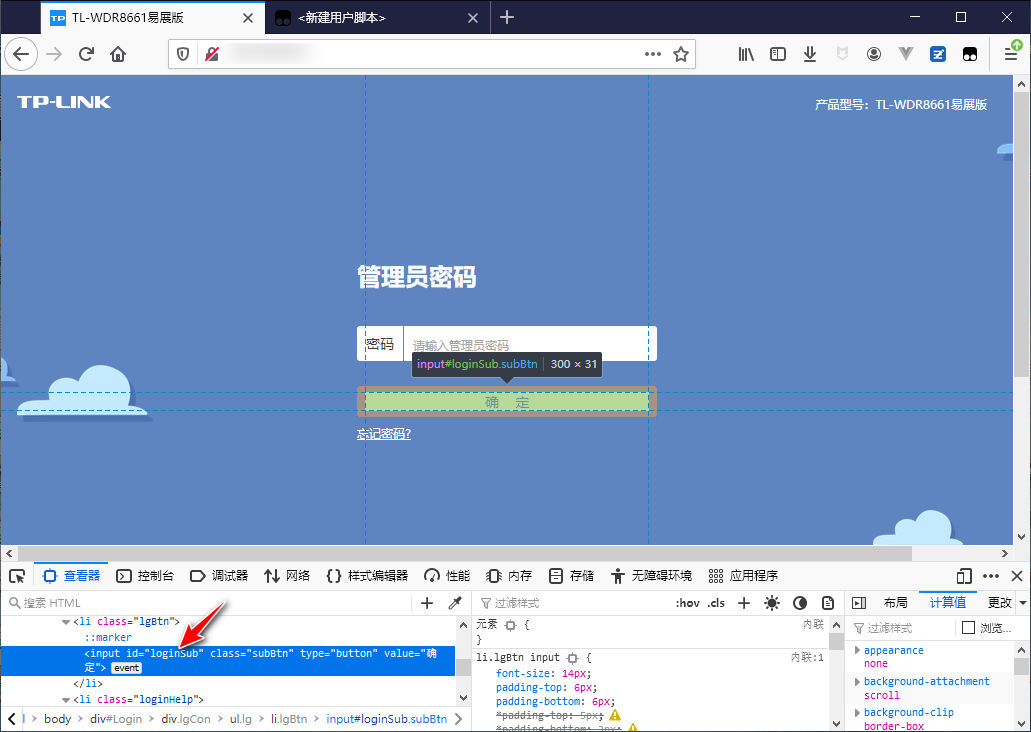The height and width of the screenshot is (732, 1031).
Task: Expand the background-attachment computed property
Action: pos(857,681)
